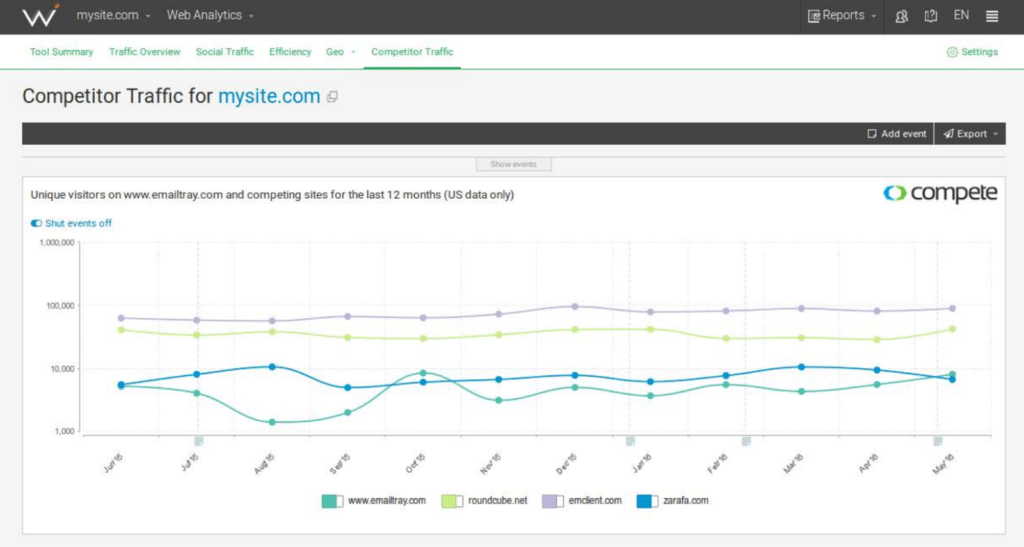
Task: Follow the mysite.com title link
Action: (269, 96)
